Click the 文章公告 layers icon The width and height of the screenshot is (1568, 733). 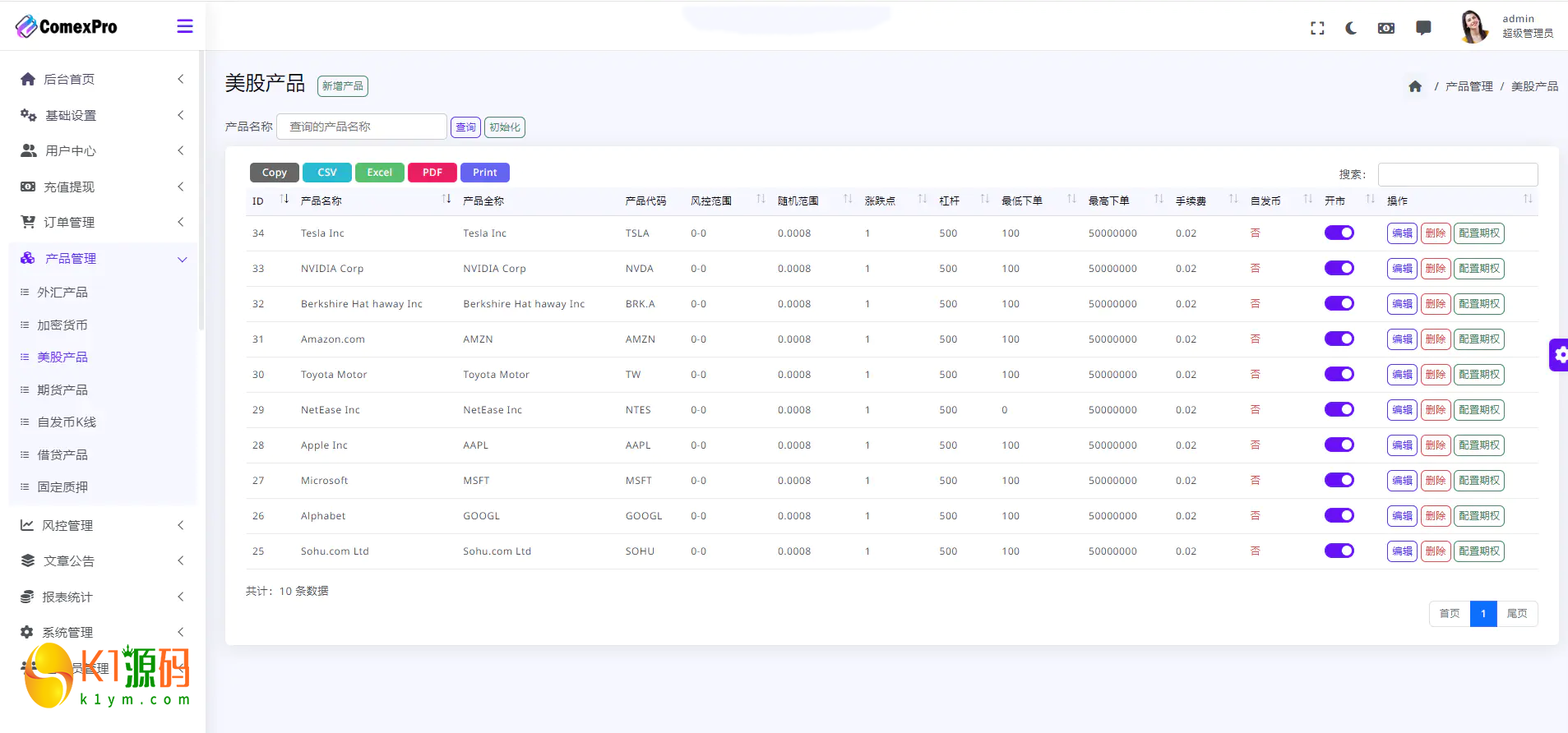pos(28,560)
